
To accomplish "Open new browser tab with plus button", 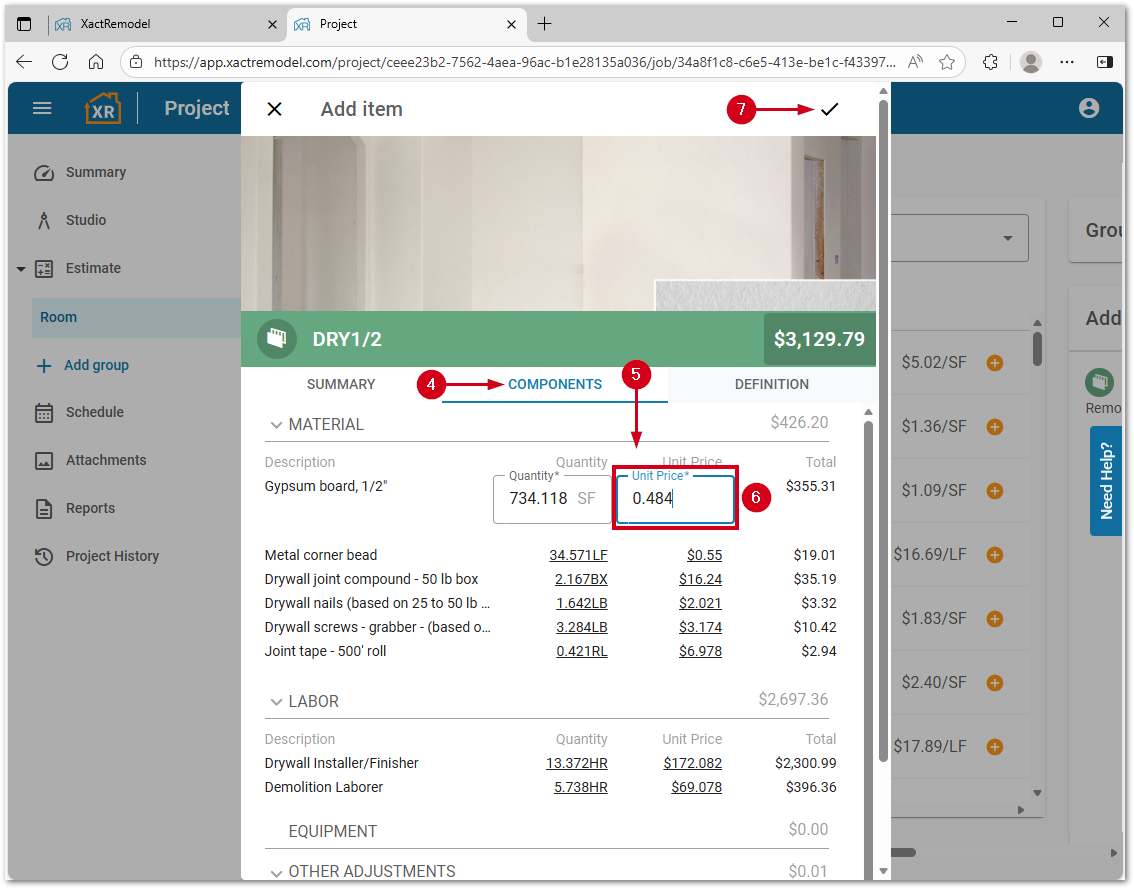I will pos(544,24).
